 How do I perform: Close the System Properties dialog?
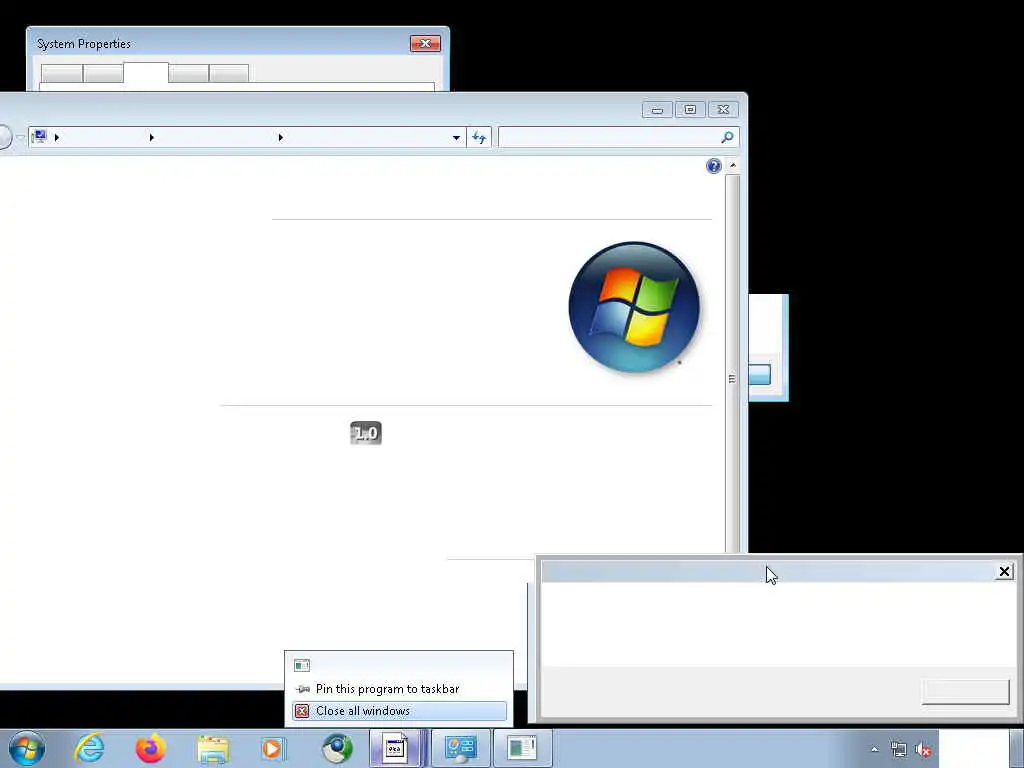(425, 44)
